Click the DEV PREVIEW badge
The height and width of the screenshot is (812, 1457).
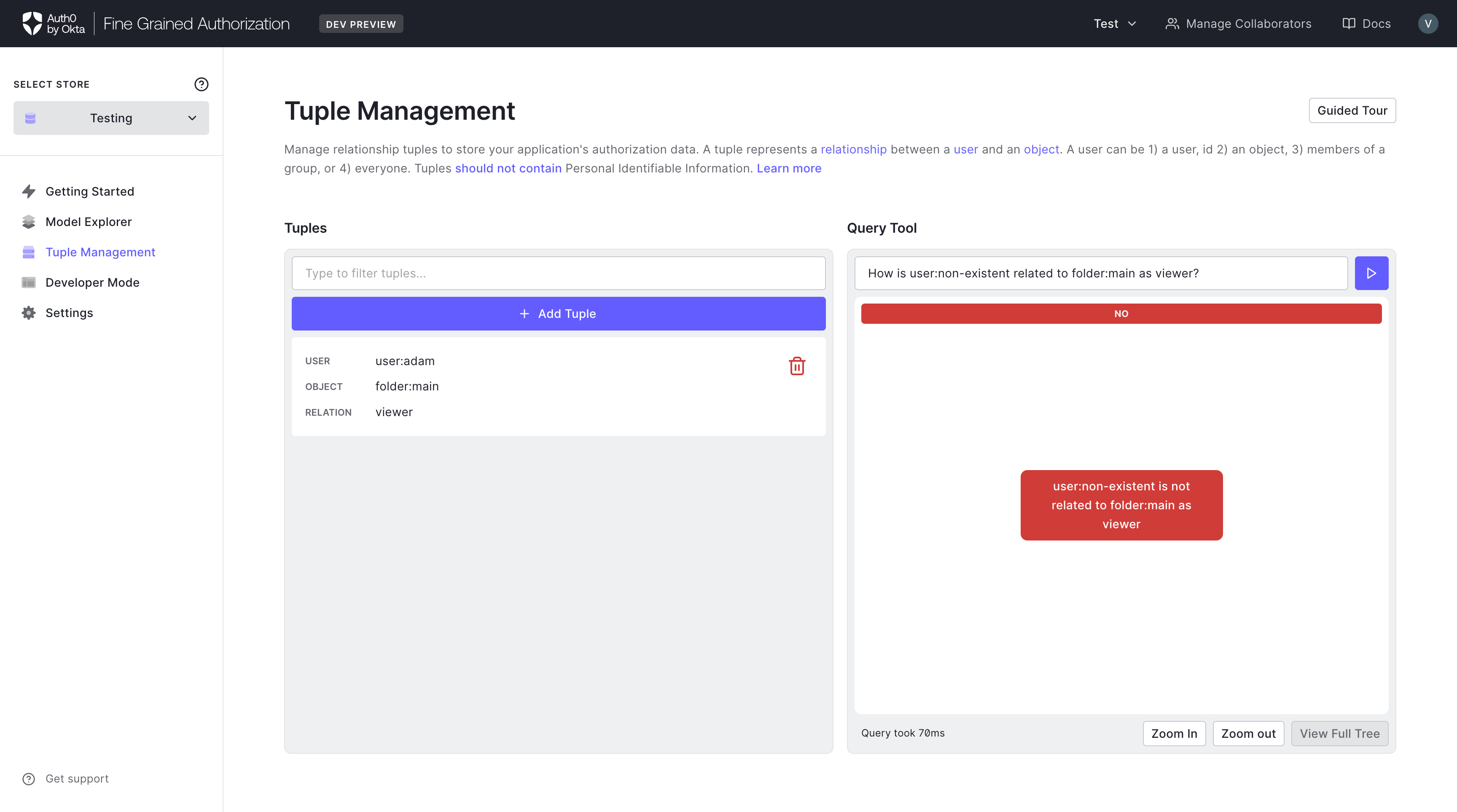(x=361, y=24)
